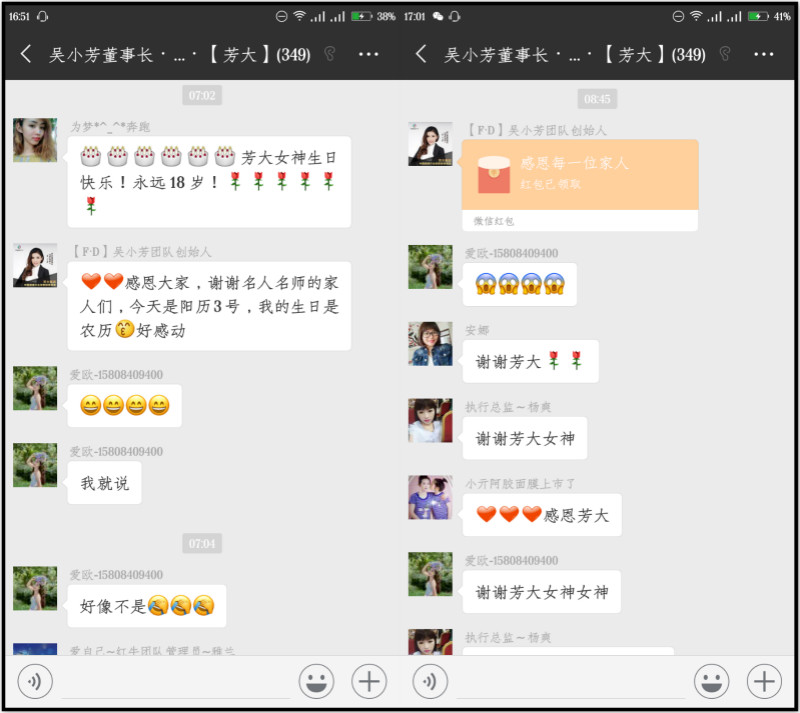Expand the plus attachments panel in left chat
This screenshot has width=800, height=713.
pos(369,682)
